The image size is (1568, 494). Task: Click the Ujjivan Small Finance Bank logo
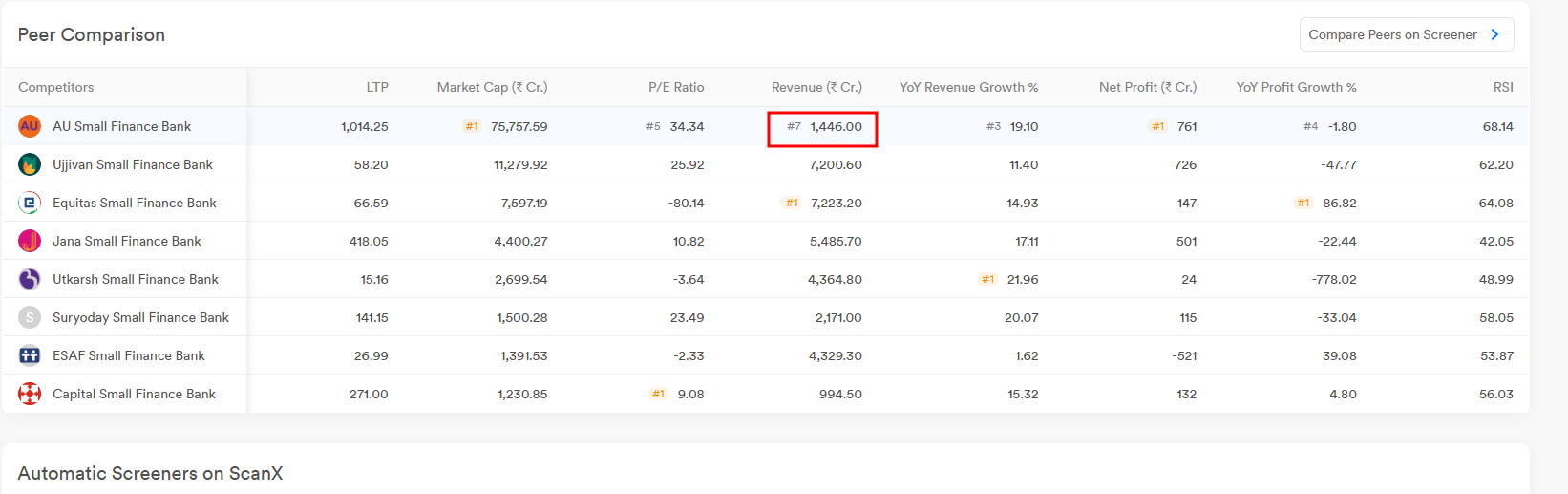point(30,164)
